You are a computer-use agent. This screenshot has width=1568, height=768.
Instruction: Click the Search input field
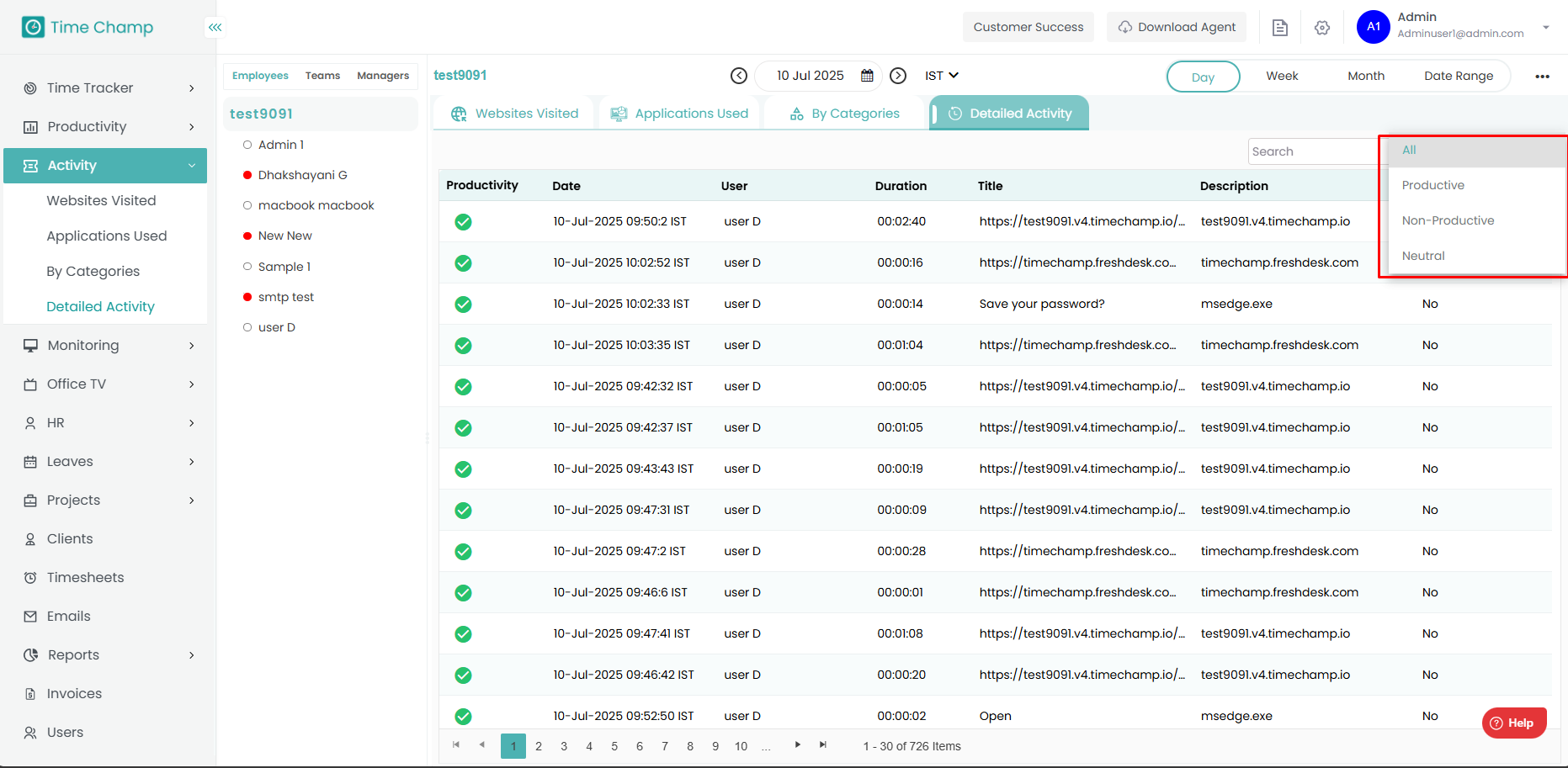(x=1311, y=151)
